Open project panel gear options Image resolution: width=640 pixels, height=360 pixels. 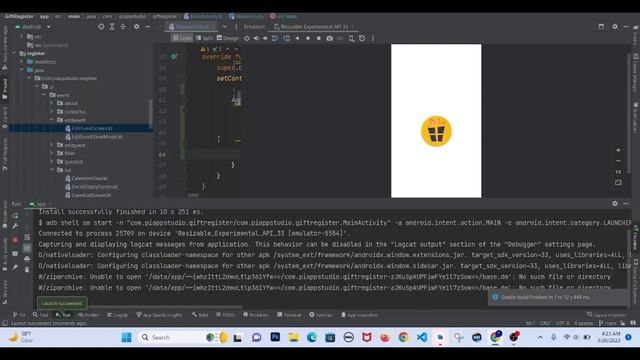[x=136, y=27]
